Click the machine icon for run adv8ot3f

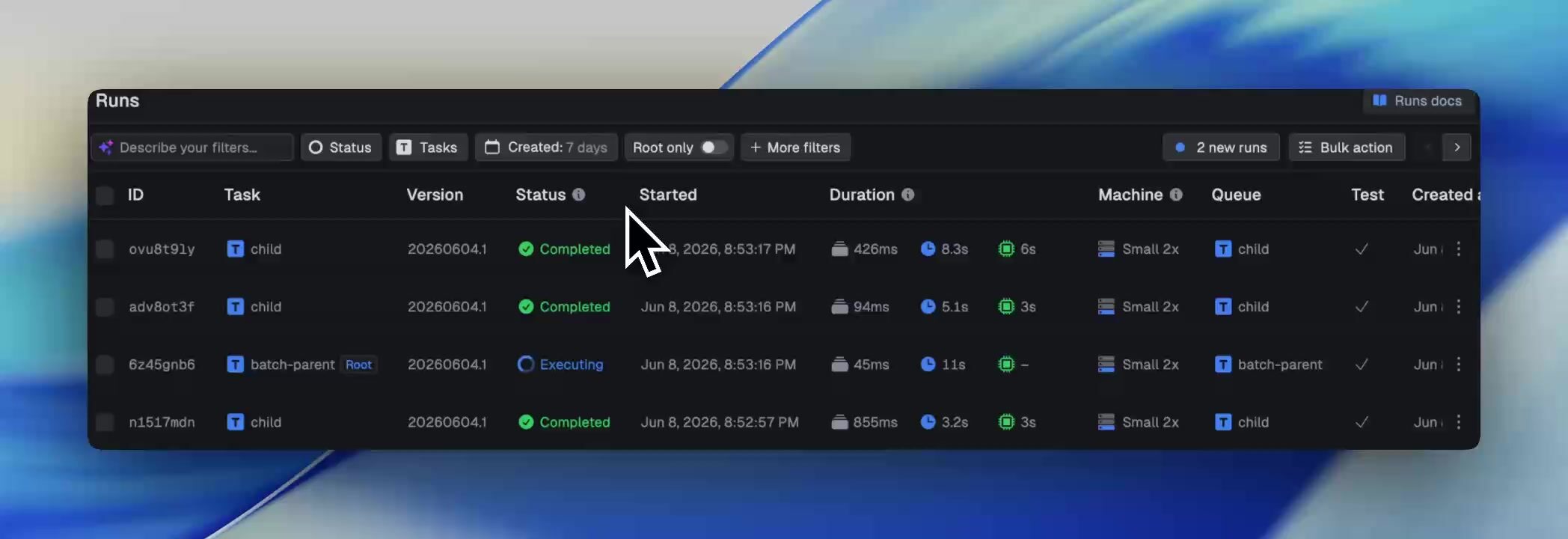click(x=1106, y=307)
